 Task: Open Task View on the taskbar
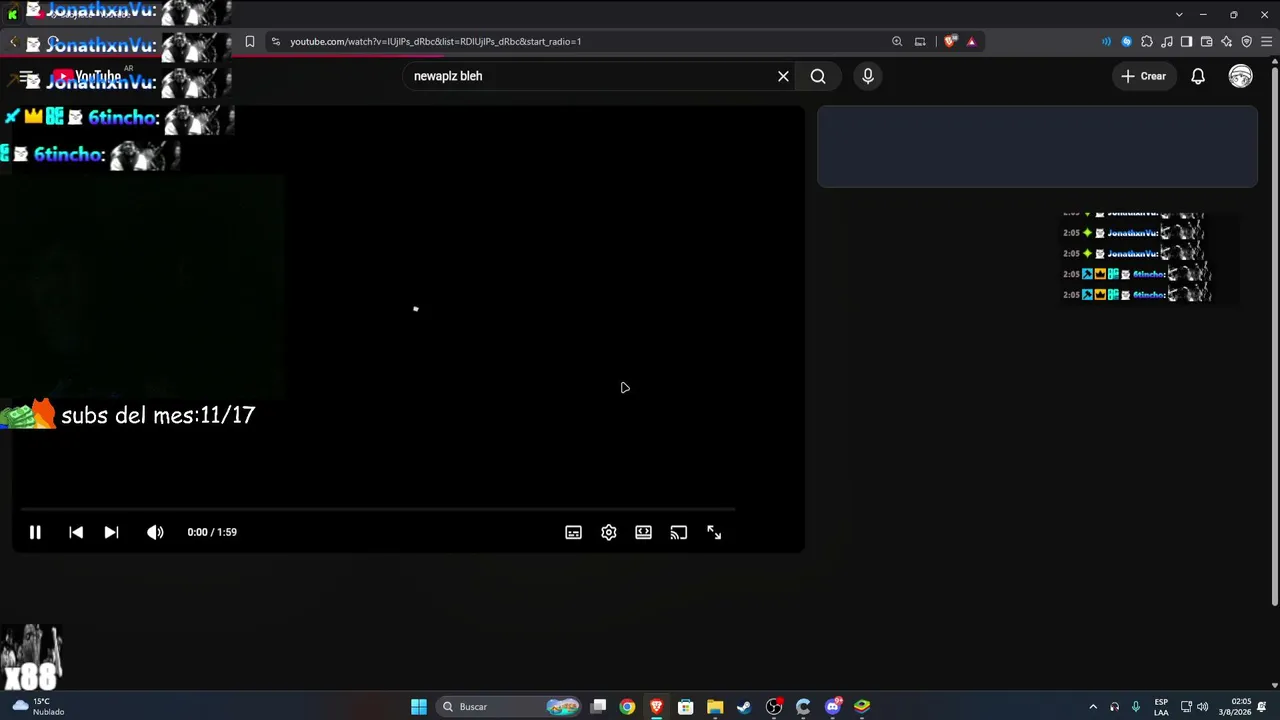pos(598,707)
